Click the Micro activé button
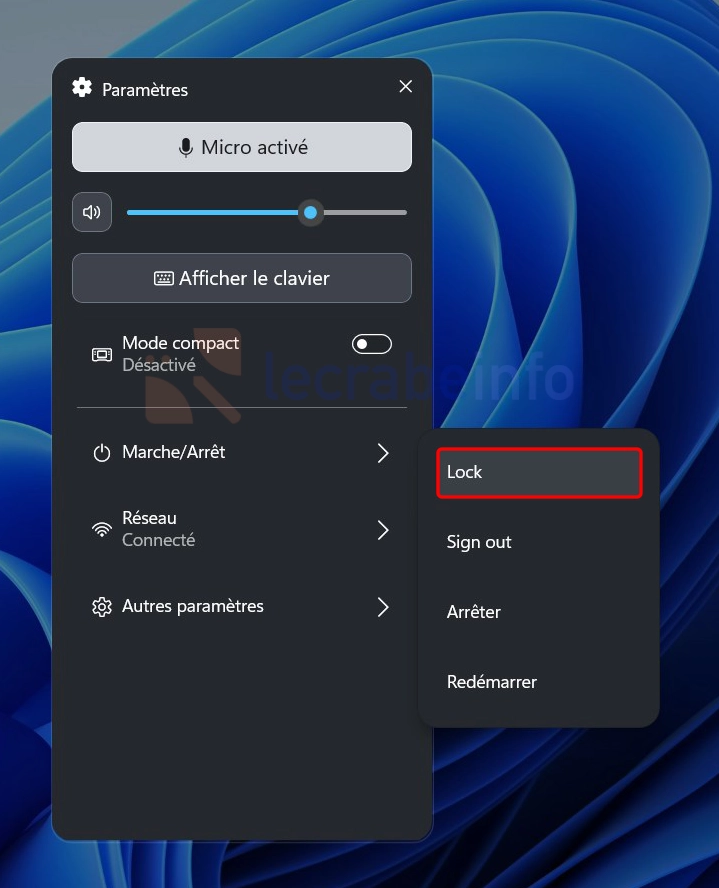The height and width of the screenshot is (888, 719). 242,147
